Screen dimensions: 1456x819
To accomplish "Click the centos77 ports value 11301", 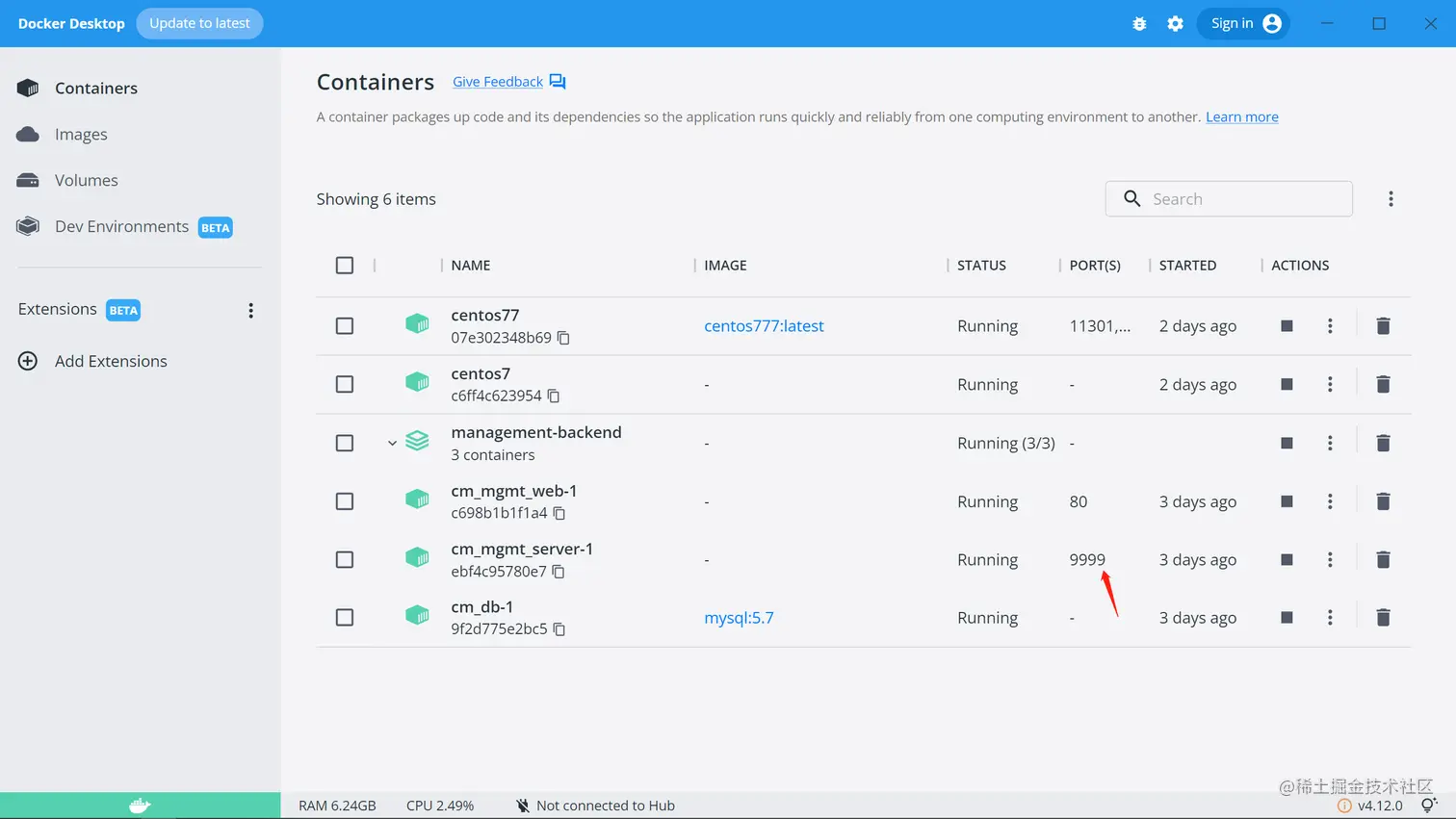I will pos(1100,326).
